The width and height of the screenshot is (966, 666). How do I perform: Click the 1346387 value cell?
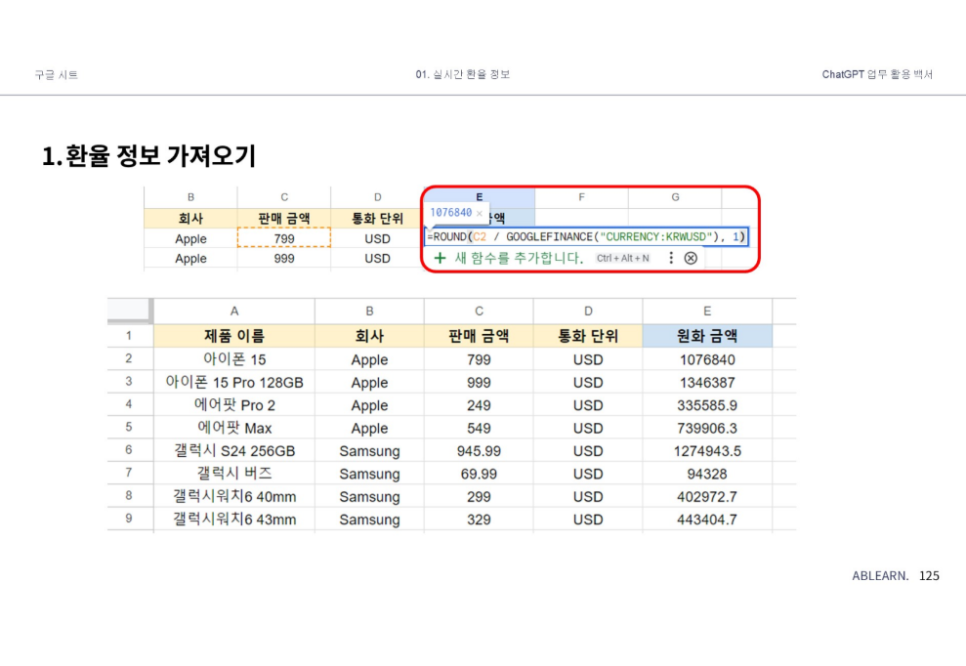tap(707, 382)
